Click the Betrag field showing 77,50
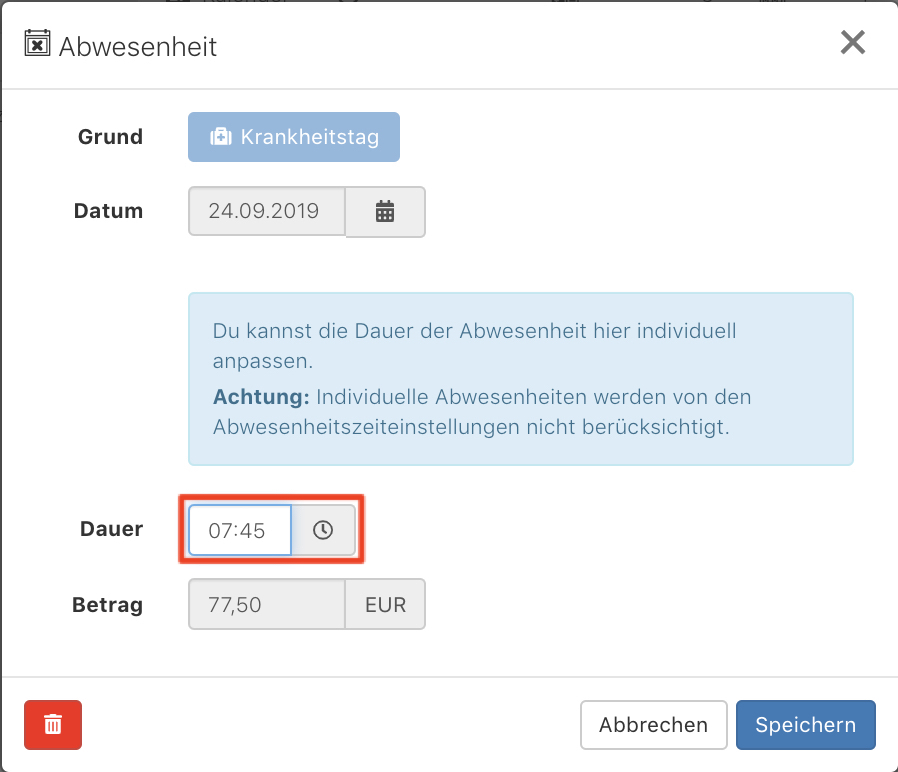Image resolution: width=898 pixels, height=772 pixels. (x=266, y=604)
